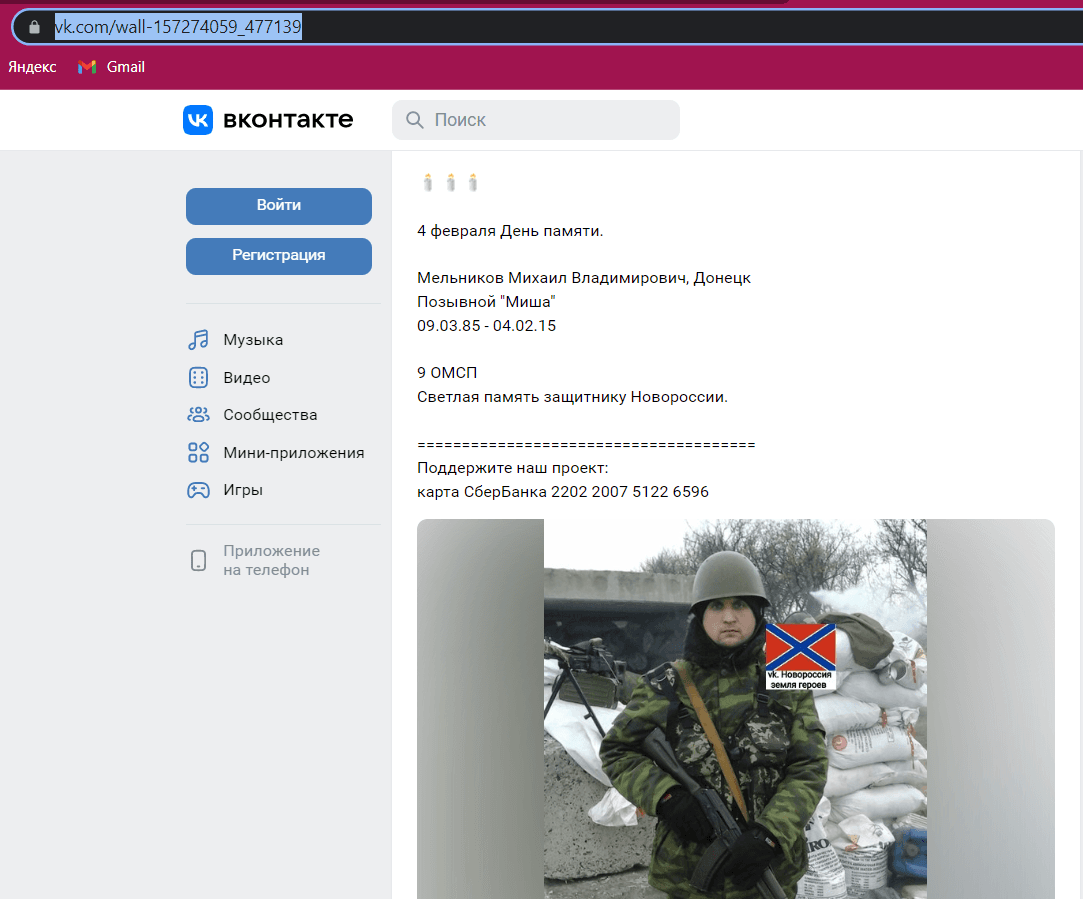Open the Яндекс bookmark
This screenshot has width=1083, height=899.
(x=32, y=67)
